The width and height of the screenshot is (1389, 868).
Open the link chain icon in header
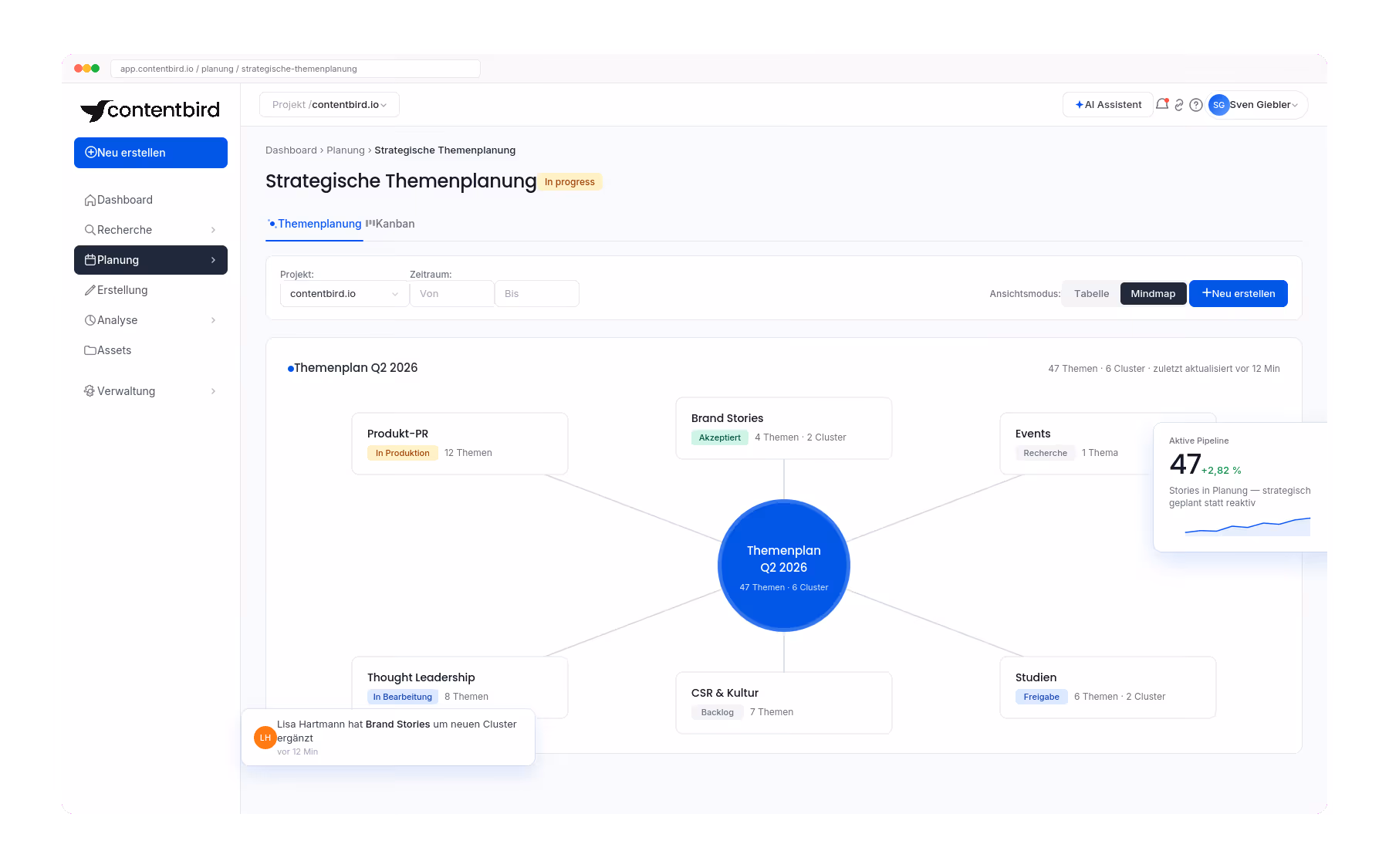coord(1179,105)
